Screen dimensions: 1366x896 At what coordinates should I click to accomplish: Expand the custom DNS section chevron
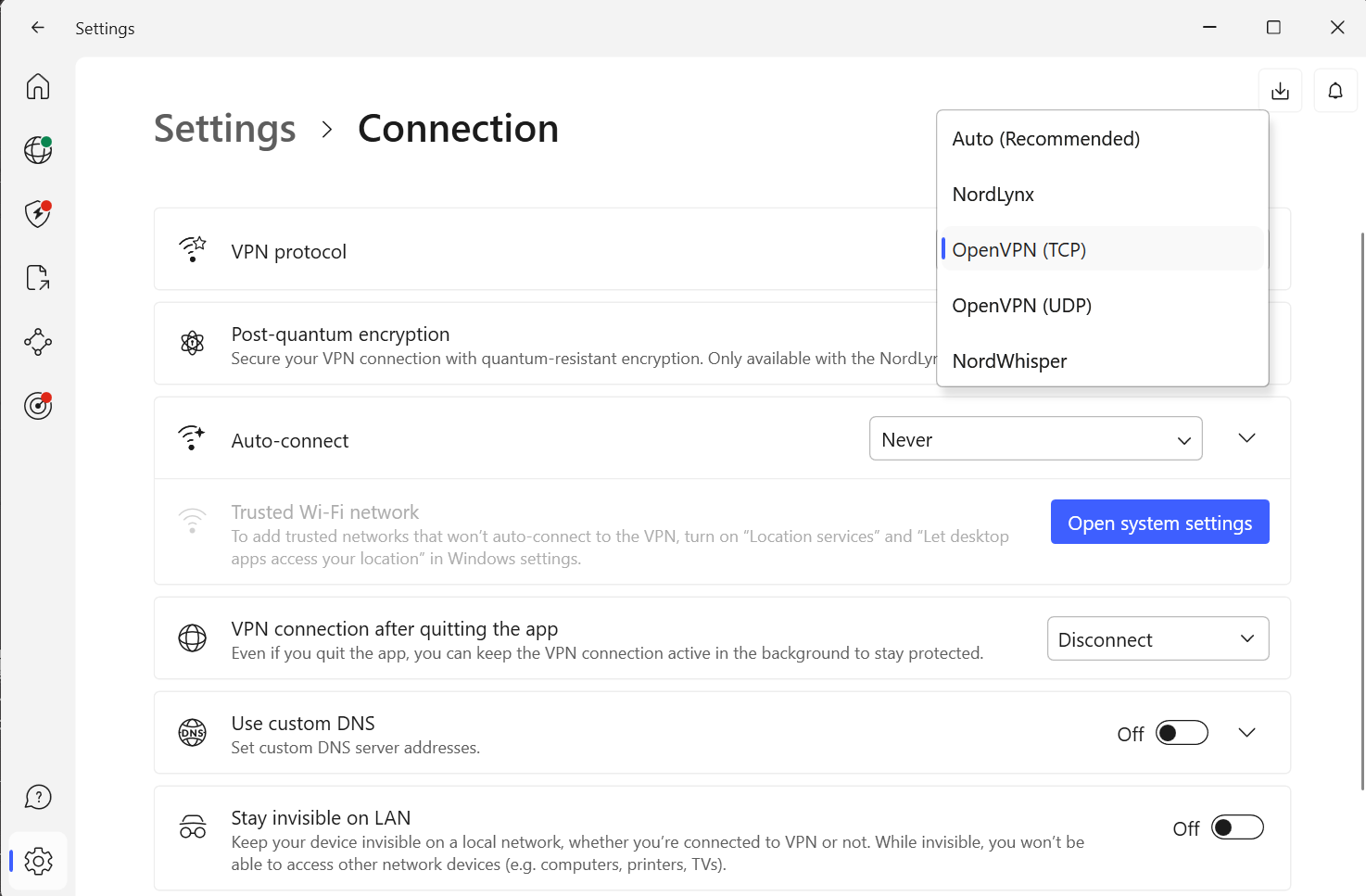pyautogui.click(x=1246, y=733)
